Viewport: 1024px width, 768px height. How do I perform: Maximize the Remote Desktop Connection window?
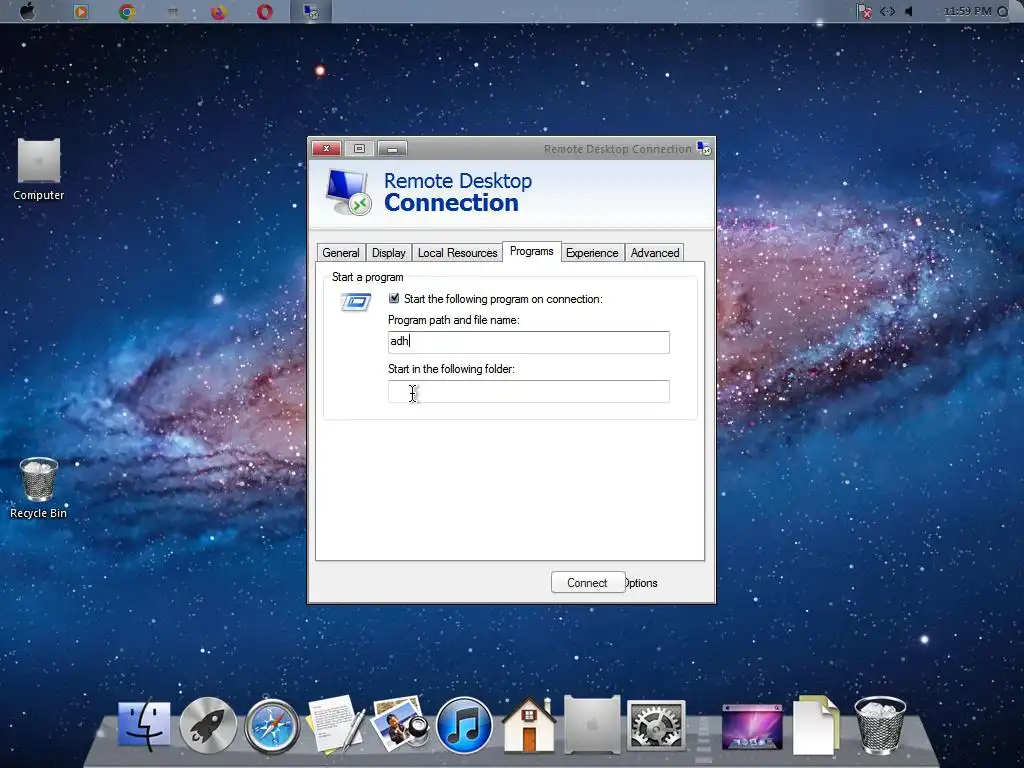pos(359,149)
